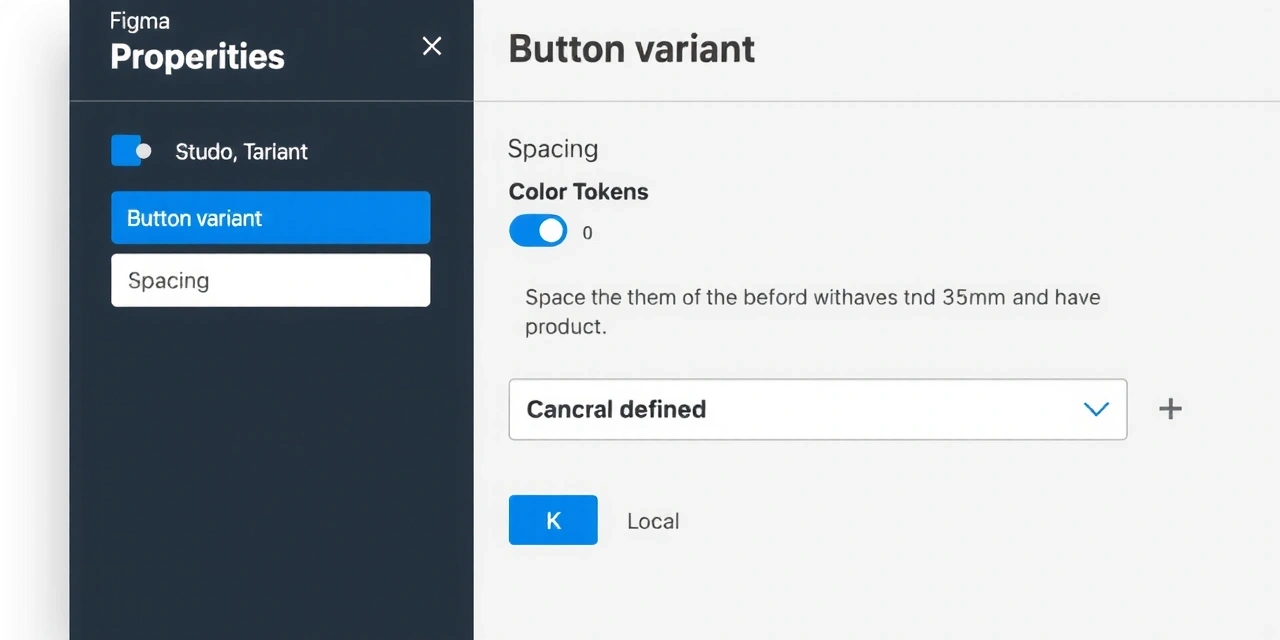Click the Local link next to the K button
Screen dimensions: 1280x640
(653, 520)
